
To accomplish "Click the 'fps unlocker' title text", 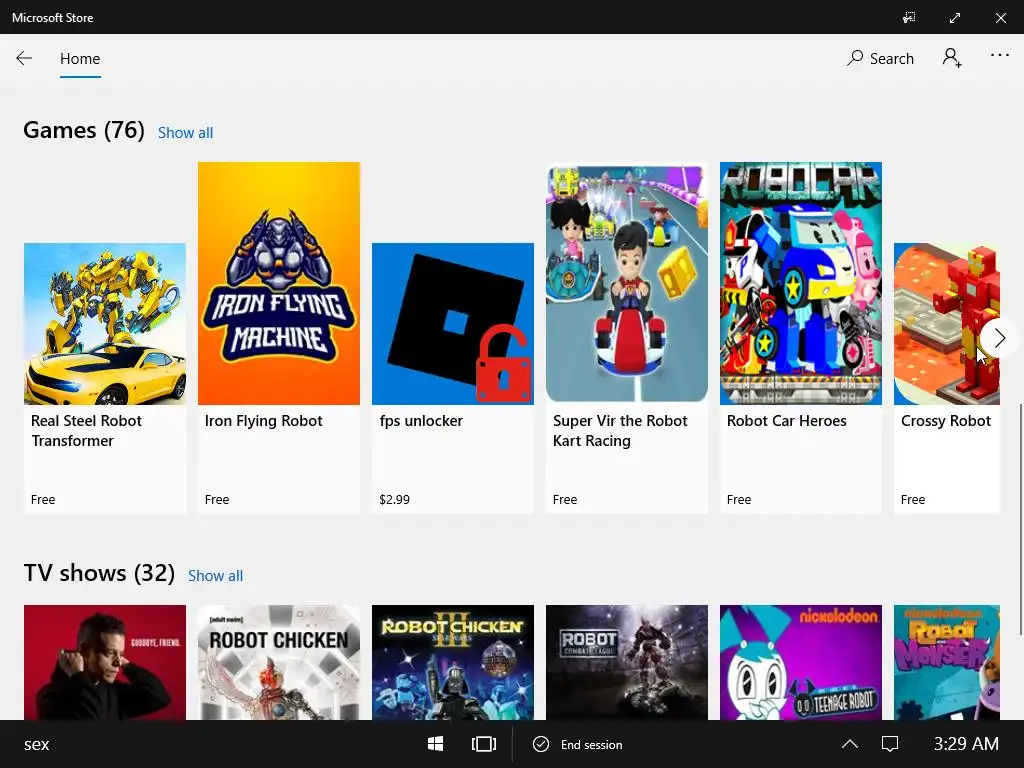I will (421, 421).
